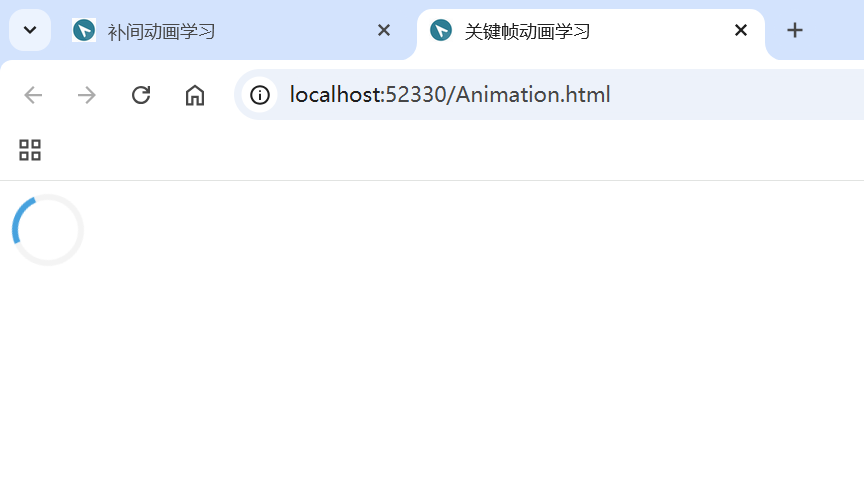Reload the current page
The height and width of the screenshot is (498, 864).
(141, 95)
